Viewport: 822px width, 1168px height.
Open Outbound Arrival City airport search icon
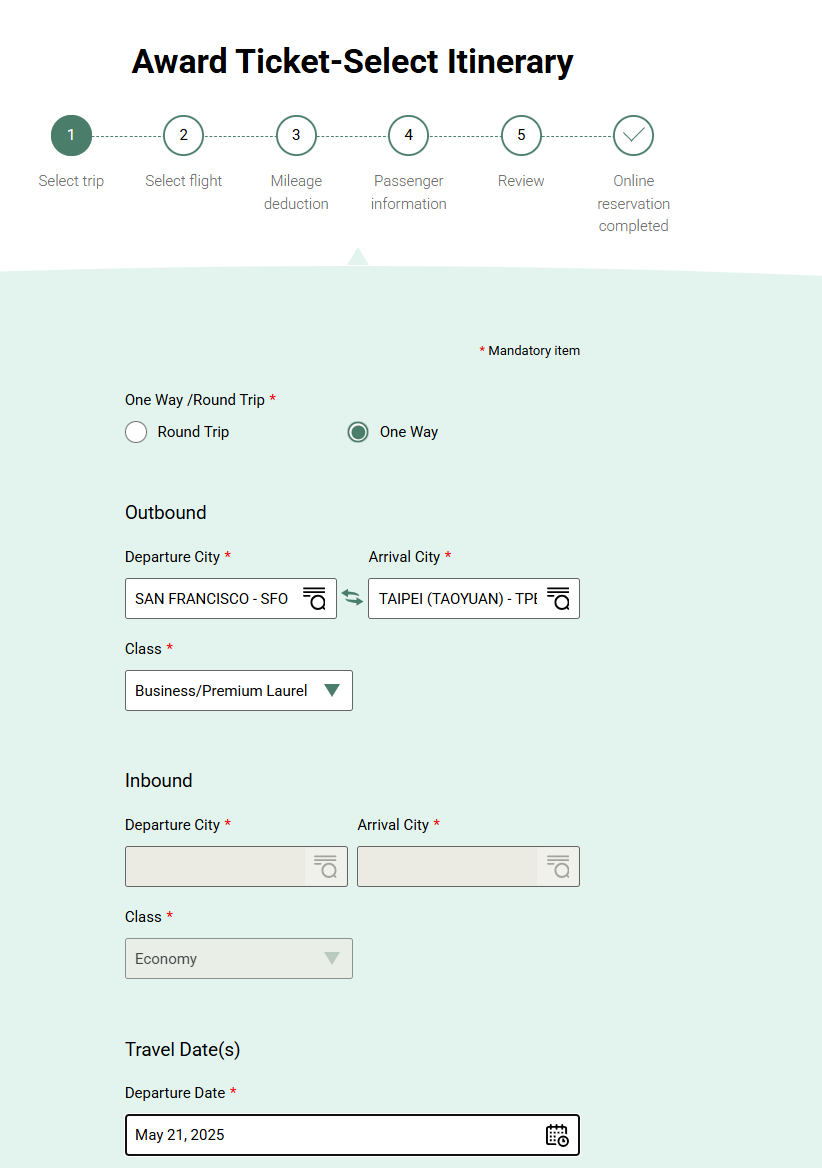558,598
